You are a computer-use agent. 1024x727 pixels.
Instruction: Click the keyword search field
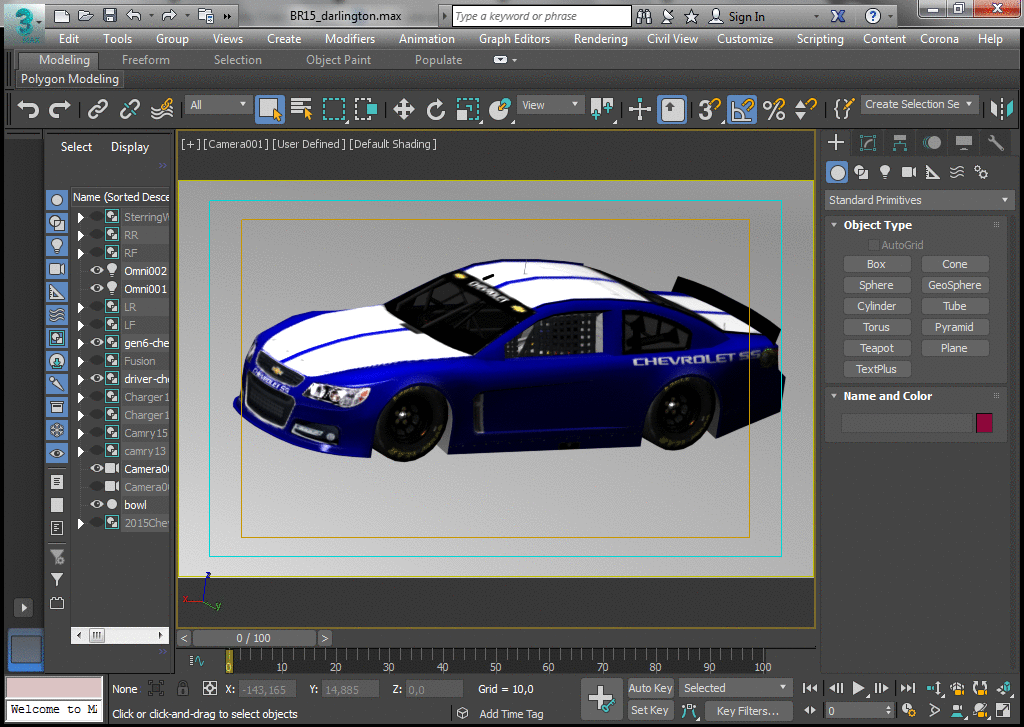pos(541,16)
